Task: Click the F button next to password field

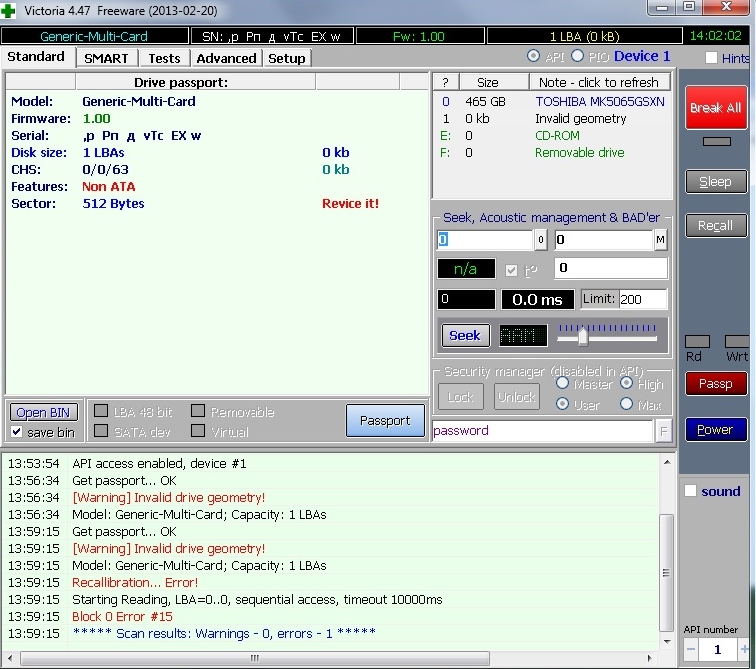Action: pos(664,431)
